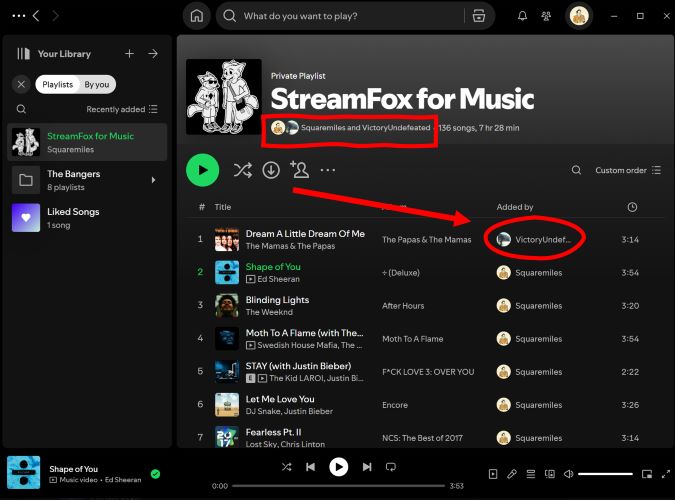
Task: Show lyrics with the microphone icon
Action: click(512, 474)
